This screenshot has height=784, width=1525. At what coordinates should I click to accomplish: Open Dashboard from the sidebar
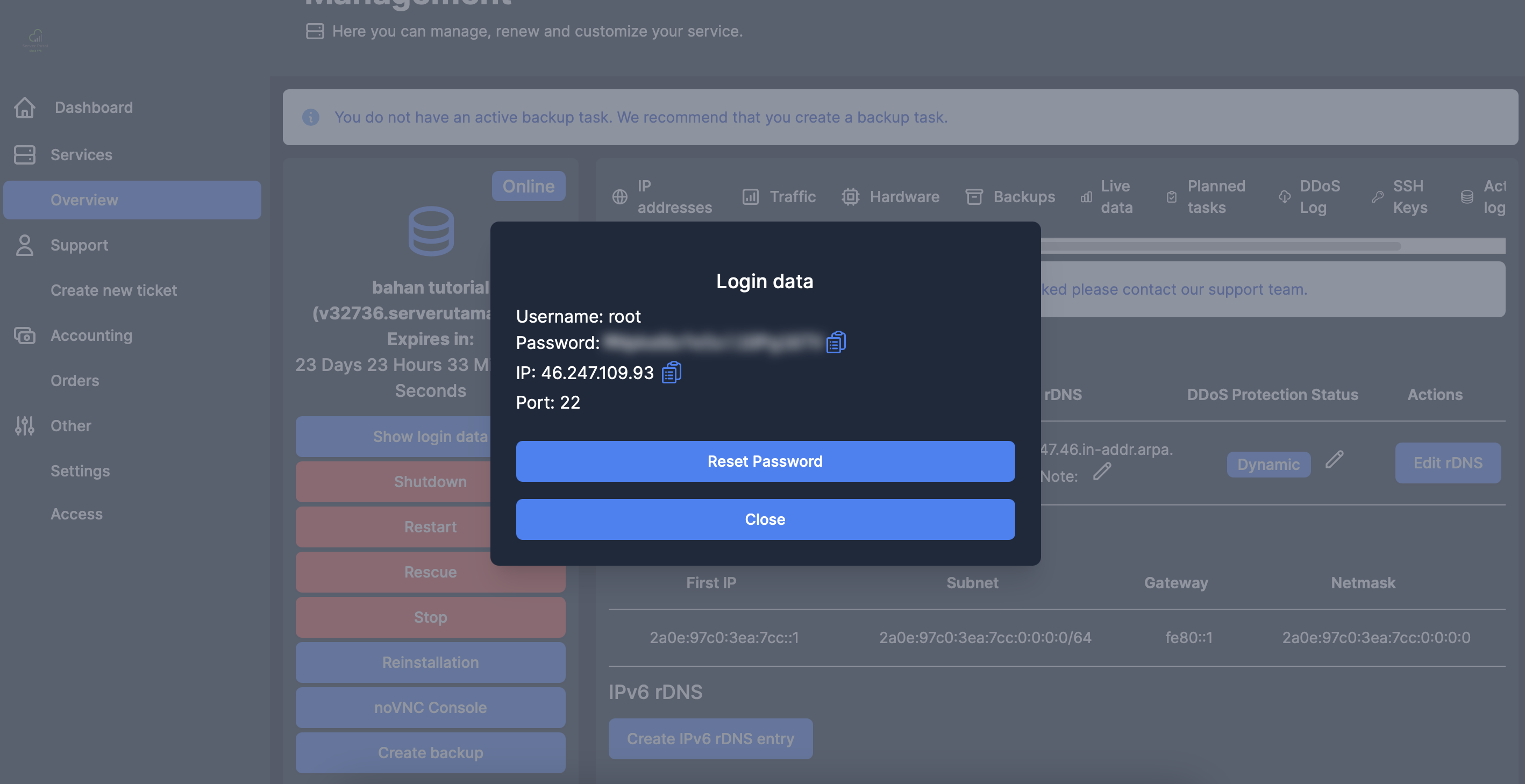94,108
